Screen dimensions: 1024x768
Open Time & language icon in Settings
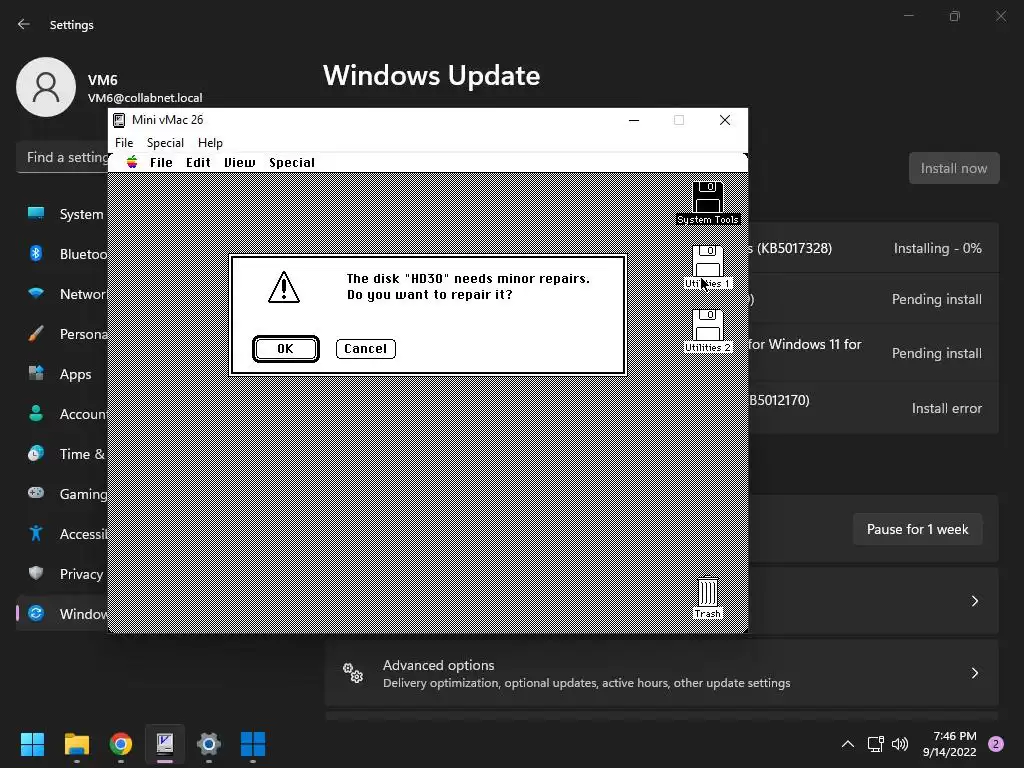[x=36, y=453]
